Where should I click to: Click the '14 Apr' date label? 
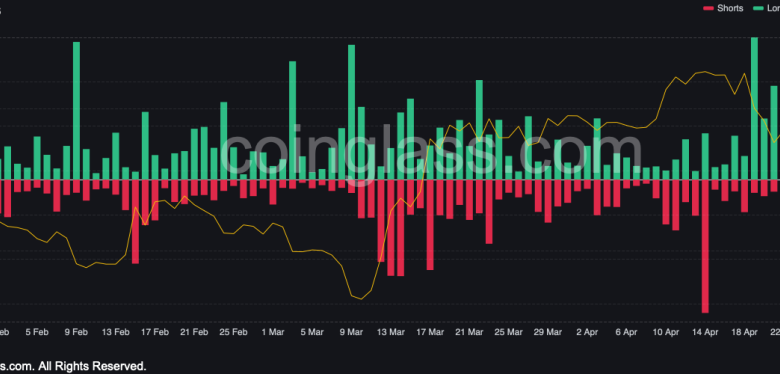click(704, 332)
